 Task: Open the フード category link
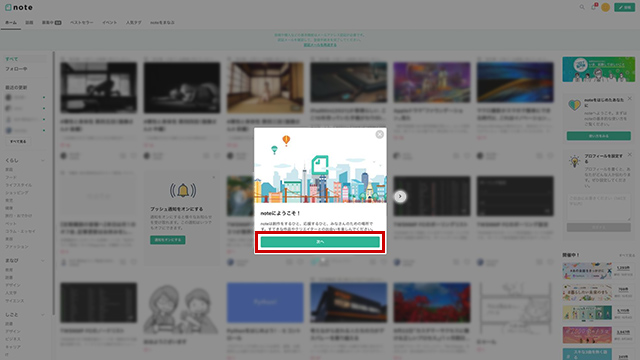11,177
